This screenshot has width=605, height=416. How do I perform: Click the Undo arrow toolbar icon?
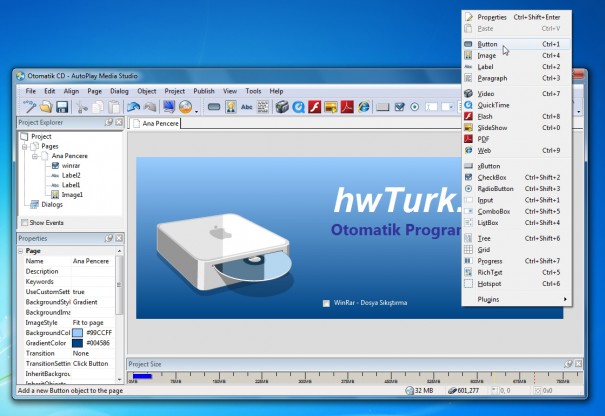134,107
